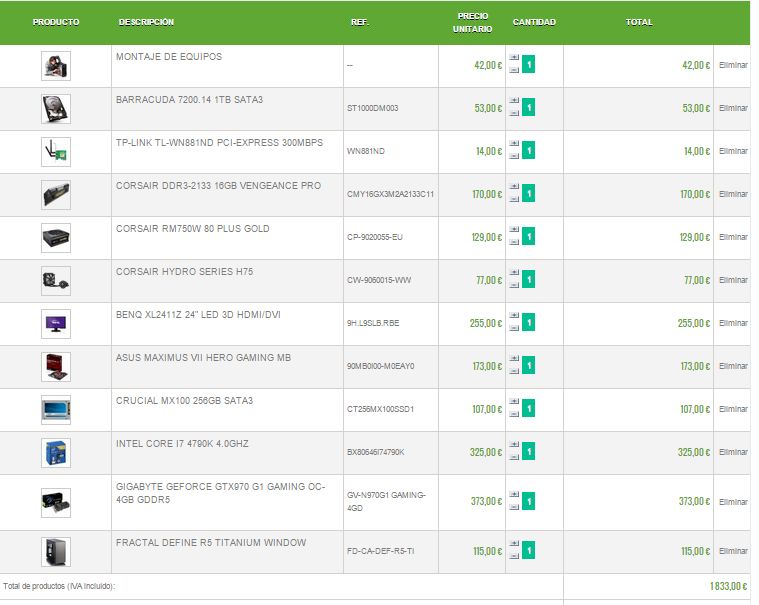Decrease quantity of BENQ XL2411Z monitor

(x=514, y=329)
